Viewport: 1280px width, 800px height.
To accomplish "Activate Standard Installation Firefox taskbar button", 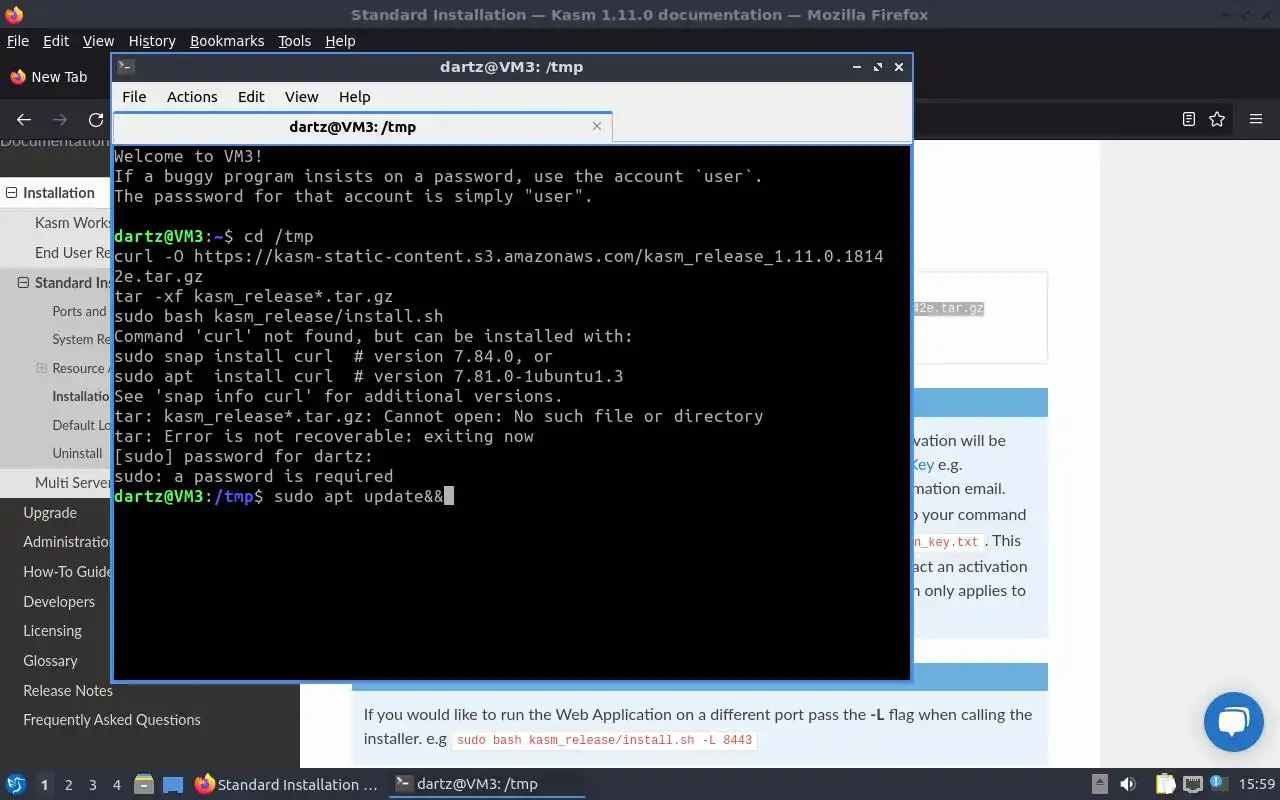I will point(287,785).
